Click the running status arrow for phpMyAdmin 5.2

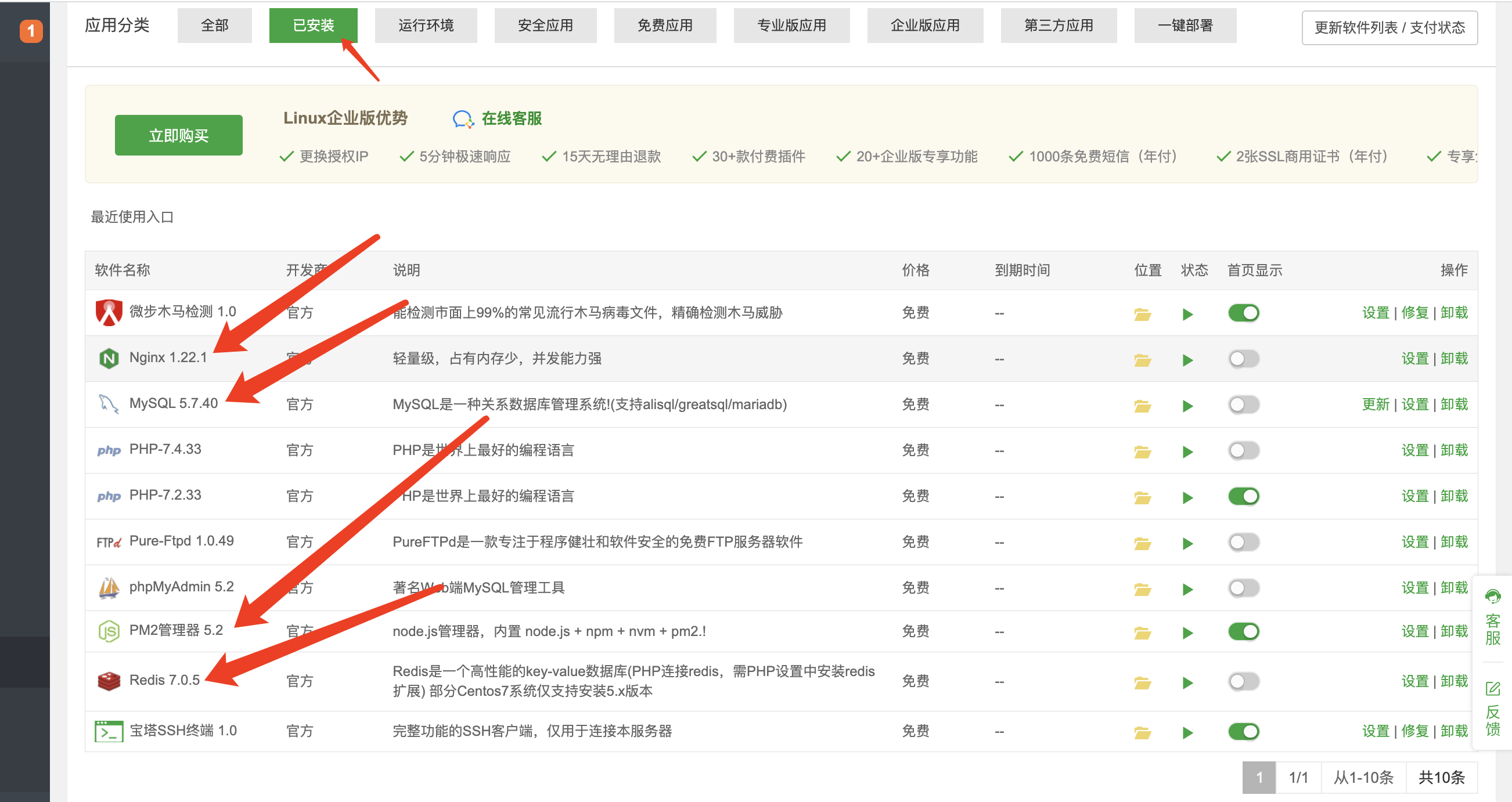point(1187,589)
